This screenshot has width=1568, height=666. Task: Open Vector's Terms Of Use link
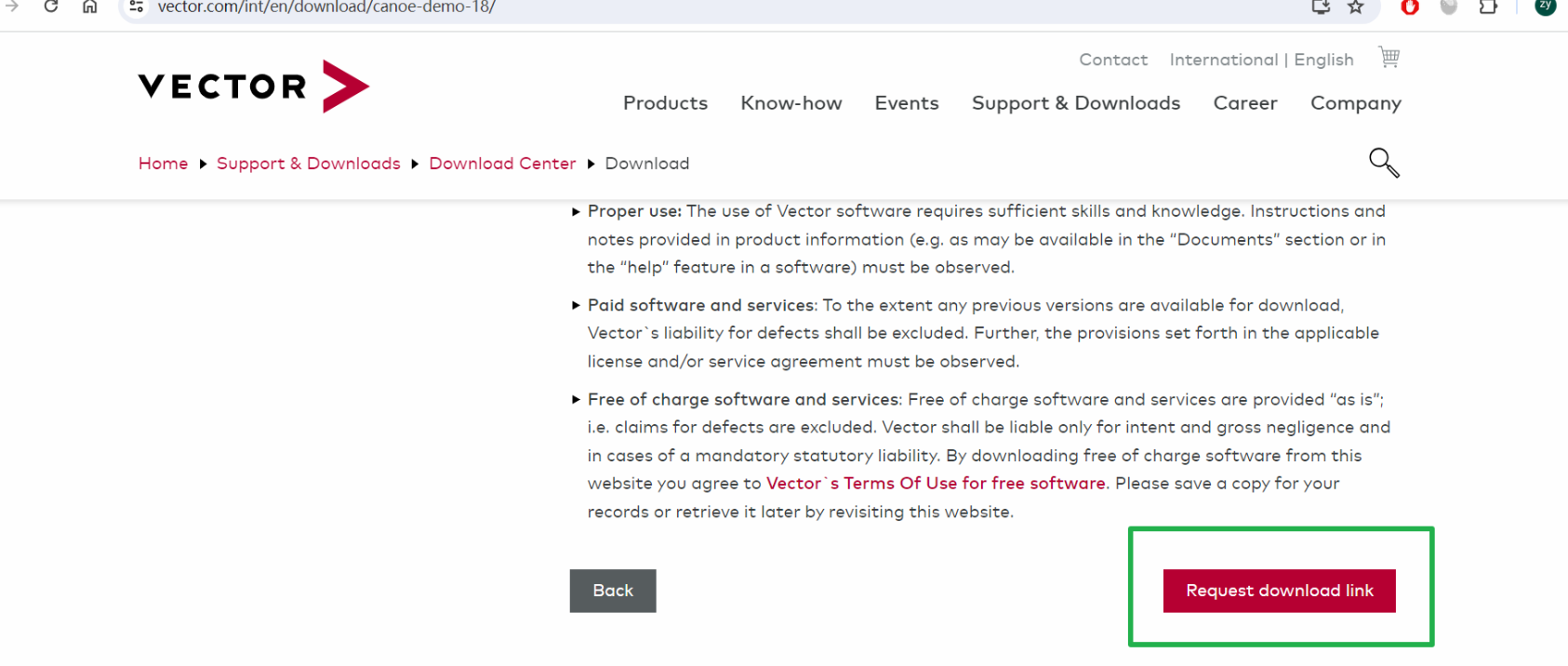936,484
